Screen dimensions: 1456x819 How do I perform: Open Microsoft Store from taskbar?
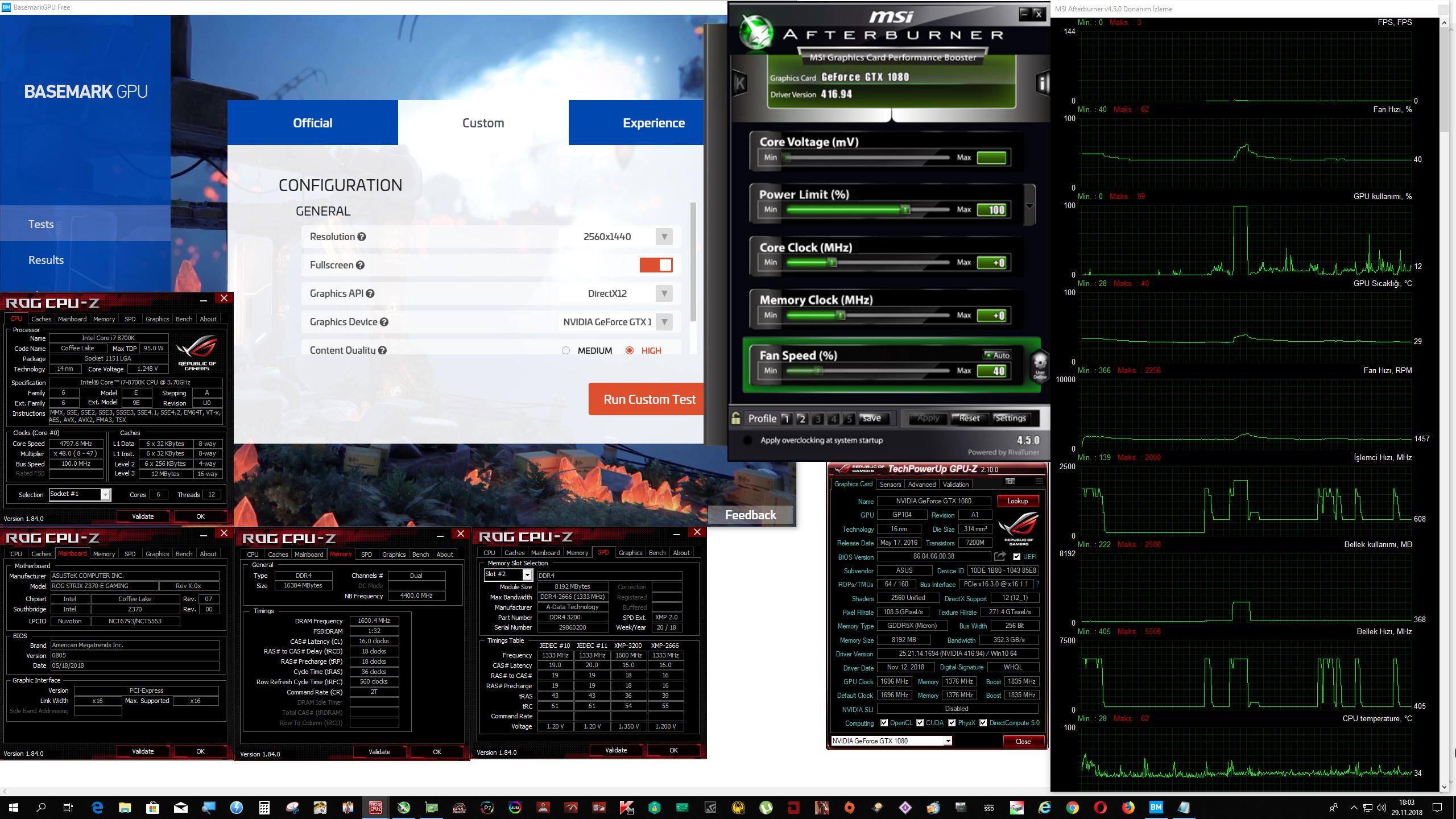click(x=152, y=807)
